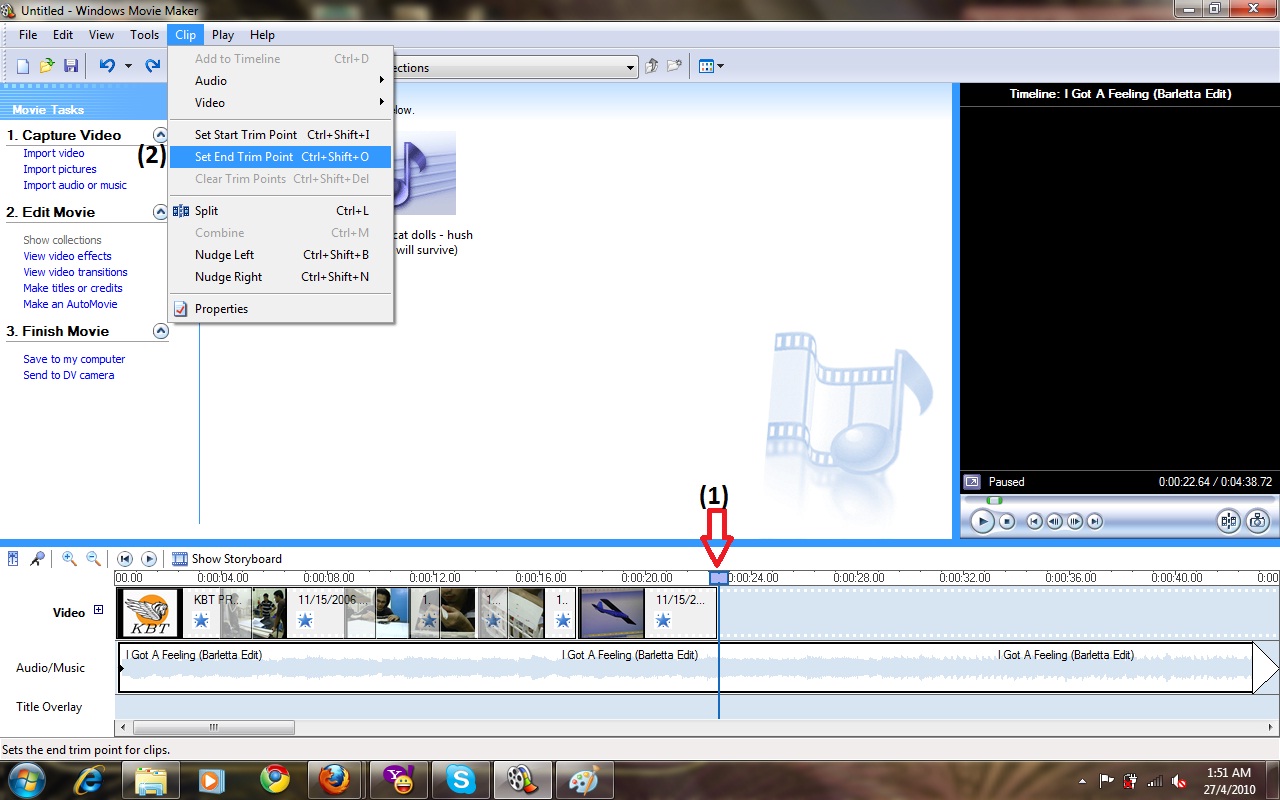Select Set End Trim Point
Viewport: 1280px width, 800px height.
[x=280, y=157]
